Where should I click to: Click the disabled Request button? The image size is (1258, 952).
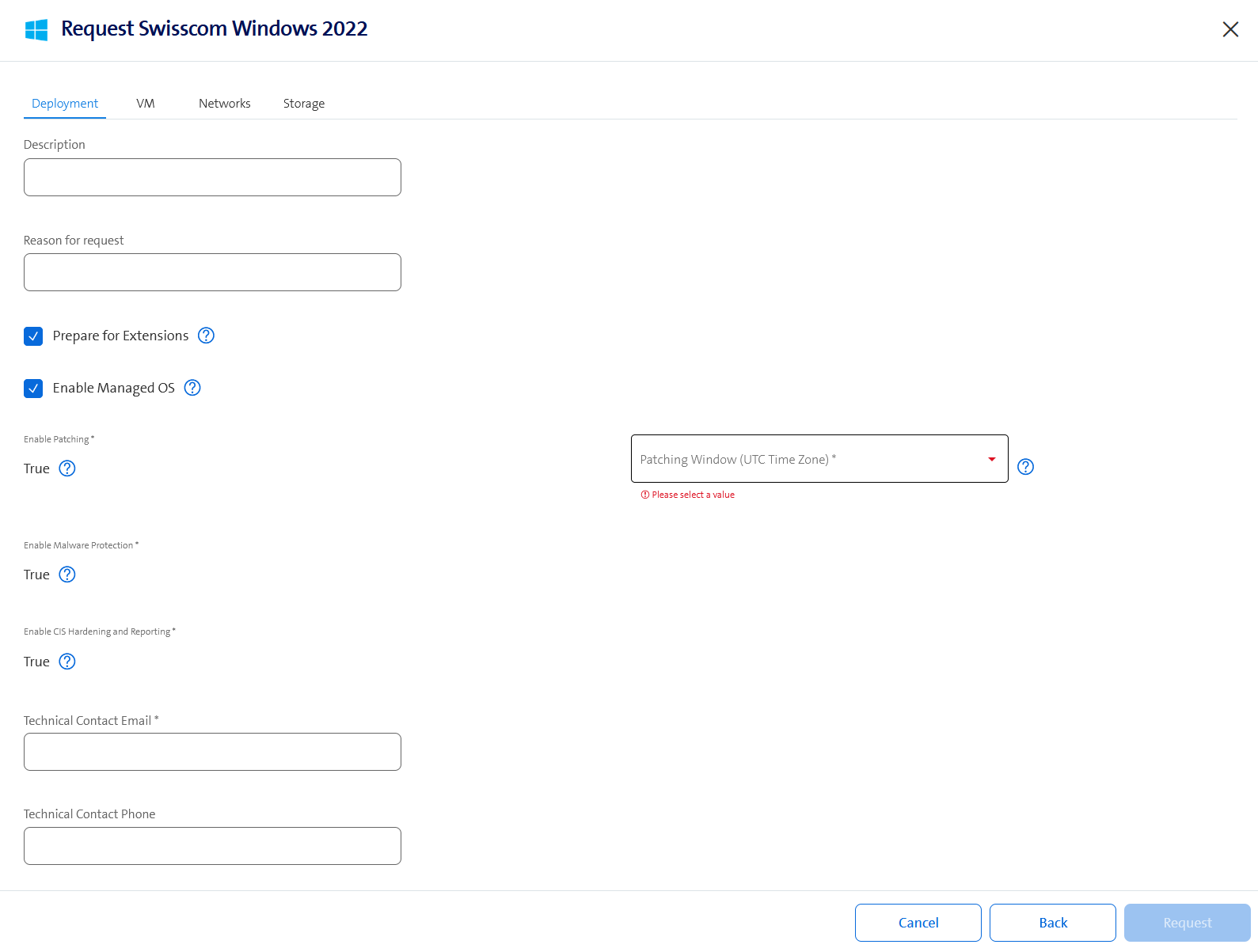pos(1188,923)
